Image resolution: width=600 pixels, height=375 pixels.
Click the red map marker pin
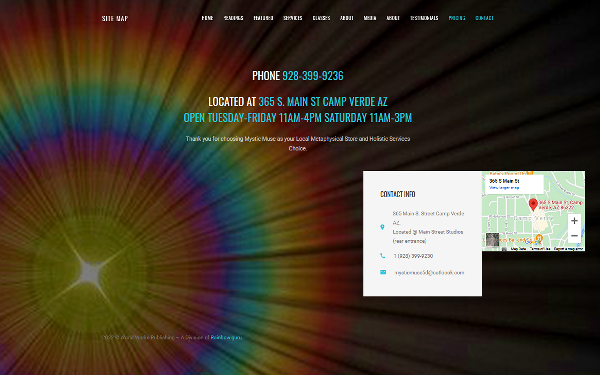pyautogui.click(x=533, y=205)
